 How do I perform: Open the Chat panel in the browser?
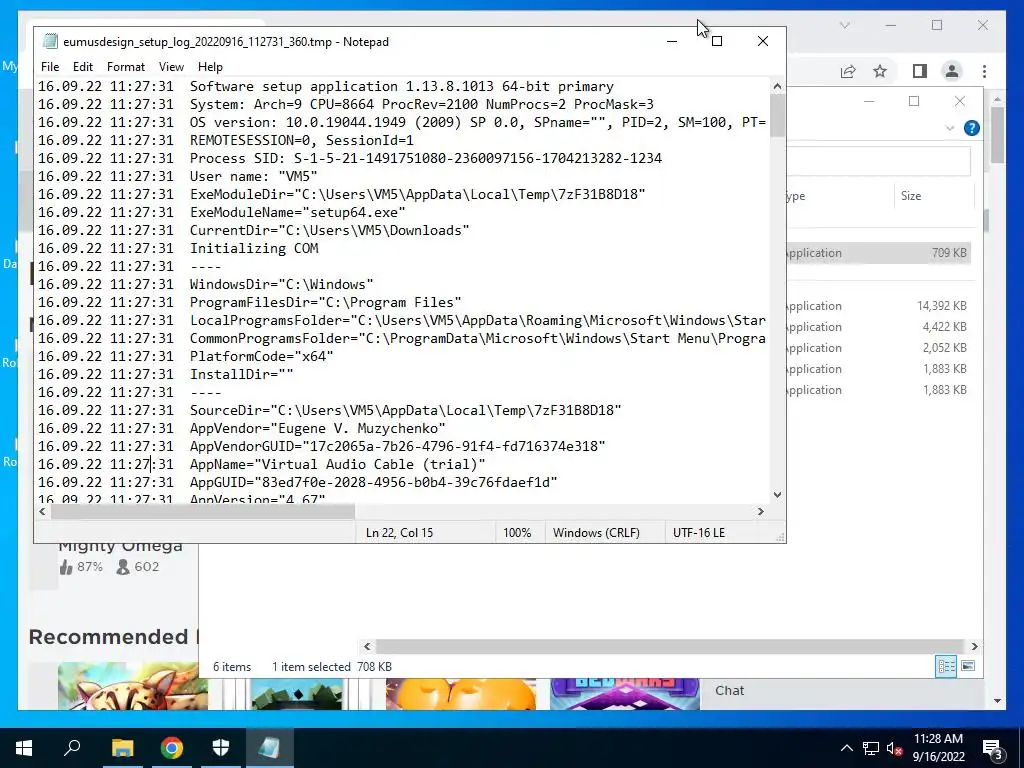coord(729,690)
